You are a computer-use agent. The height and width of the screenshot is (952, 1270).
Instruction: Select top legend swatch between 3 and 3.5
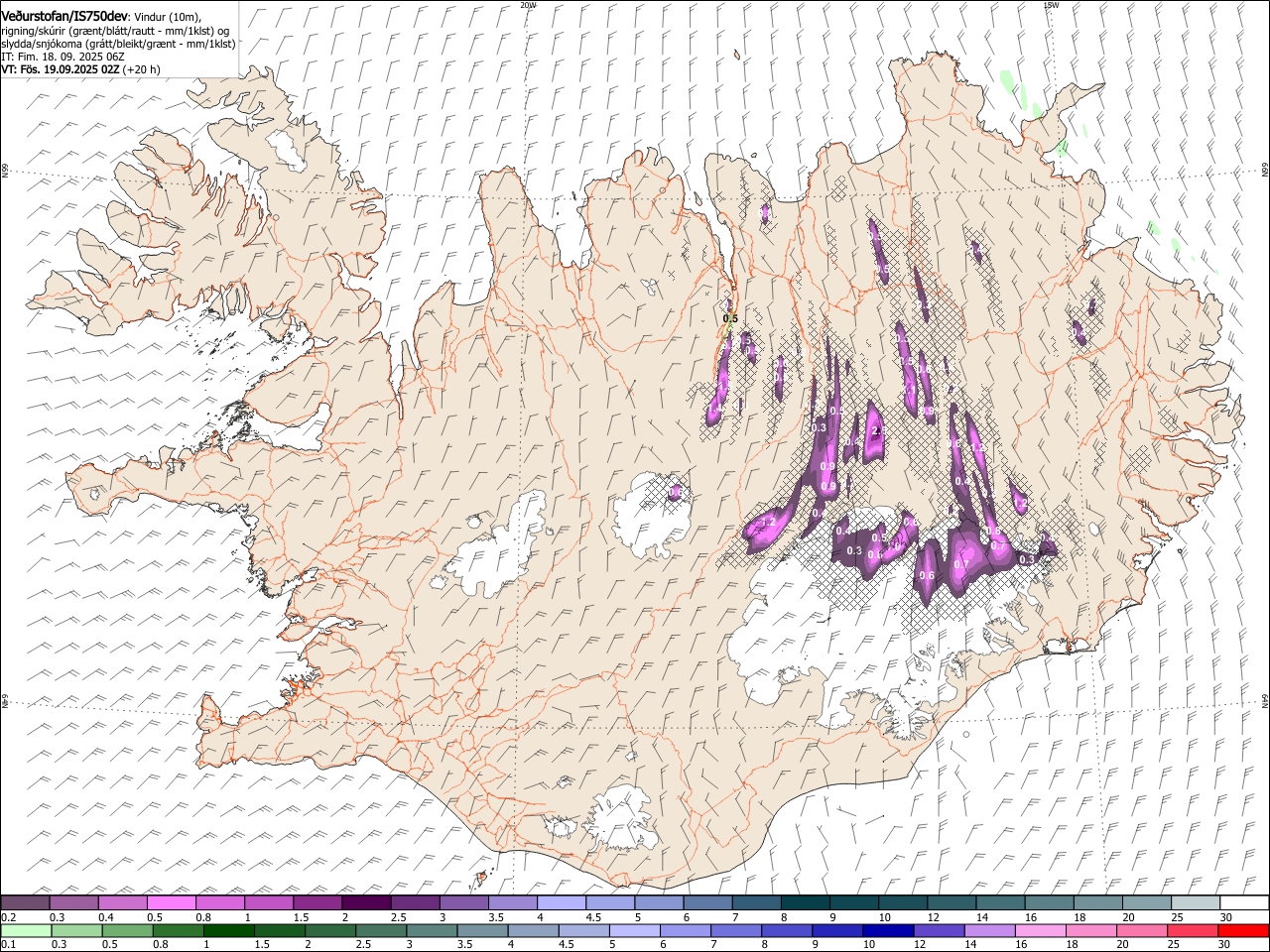click(462, 902)
